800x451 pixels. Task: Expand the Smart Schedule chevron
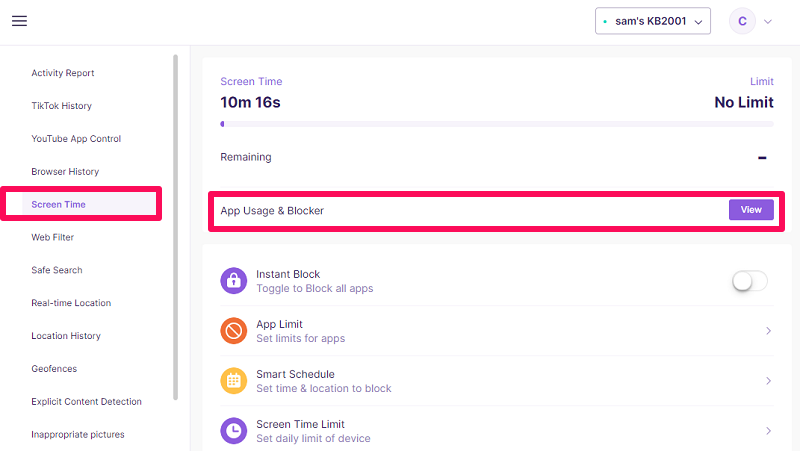tap(768, 381)
